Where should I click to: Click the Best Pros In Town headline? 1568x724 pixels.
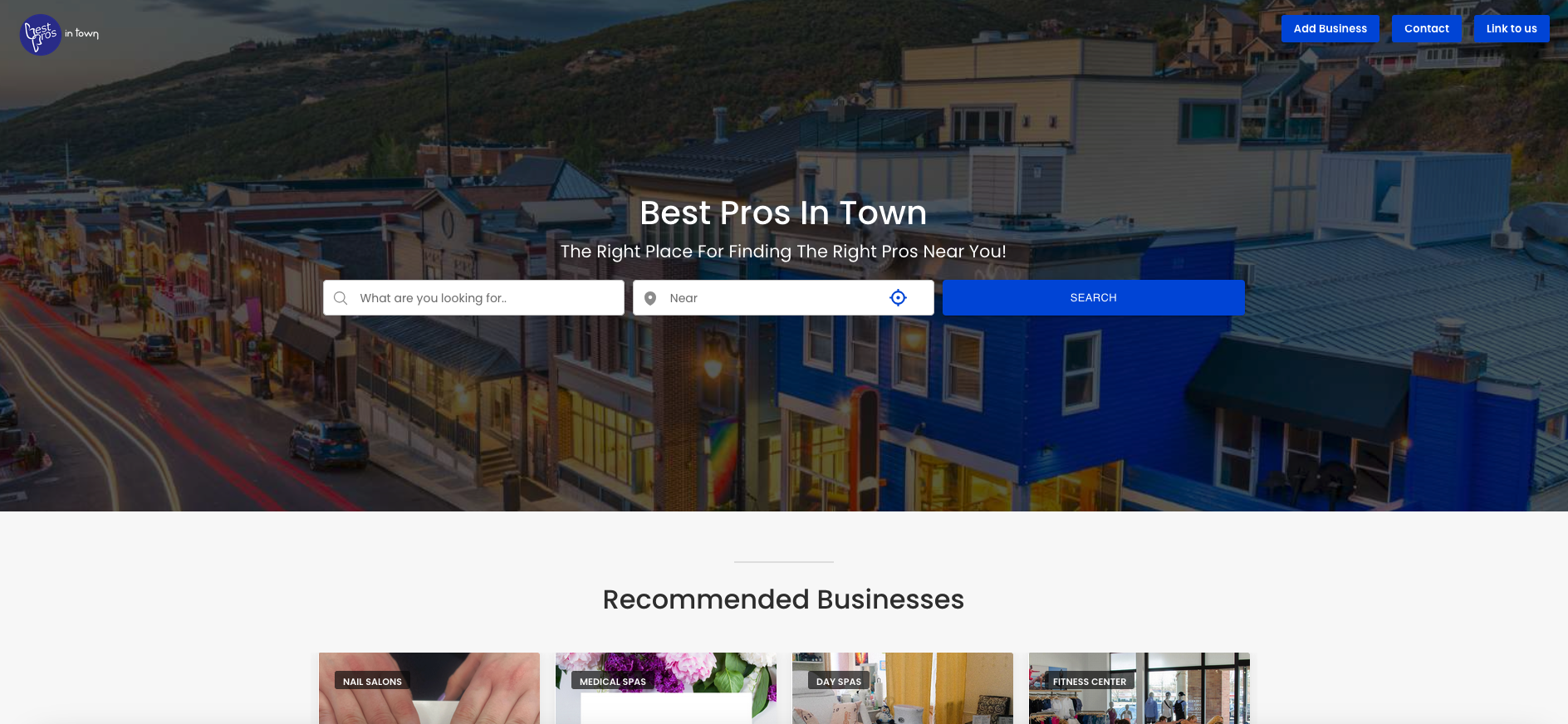(783, 213)
